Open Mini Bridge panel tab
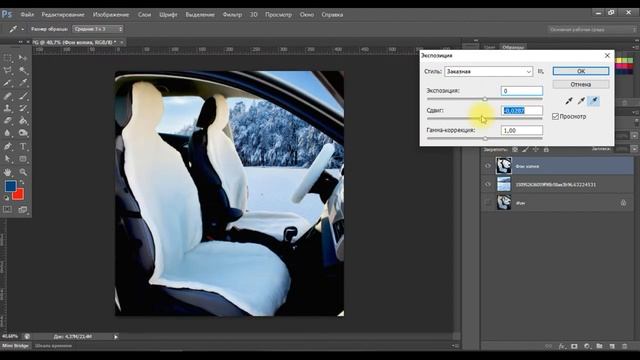The height and width of the screenshot is (360, 640). [x=15, y=346]
